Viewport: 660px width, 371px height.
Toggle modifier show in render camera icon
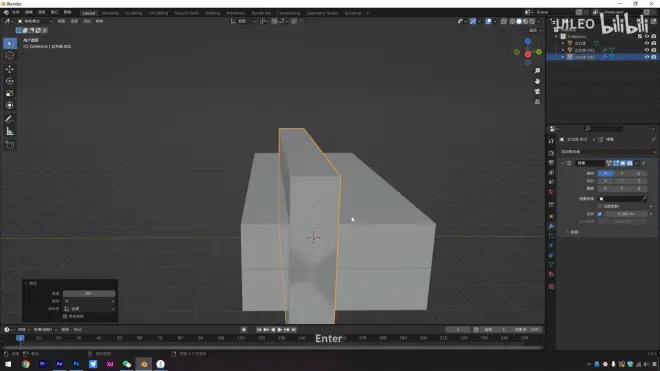[629, 163]
